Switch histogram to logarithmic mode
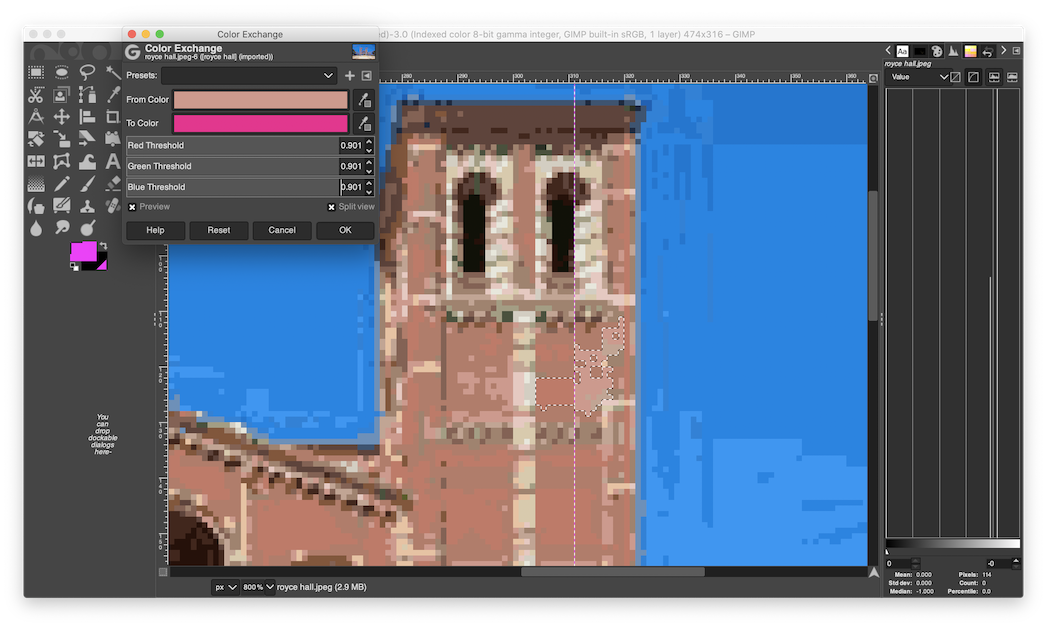The image size is (1047, 627). [x=973, y=77]
